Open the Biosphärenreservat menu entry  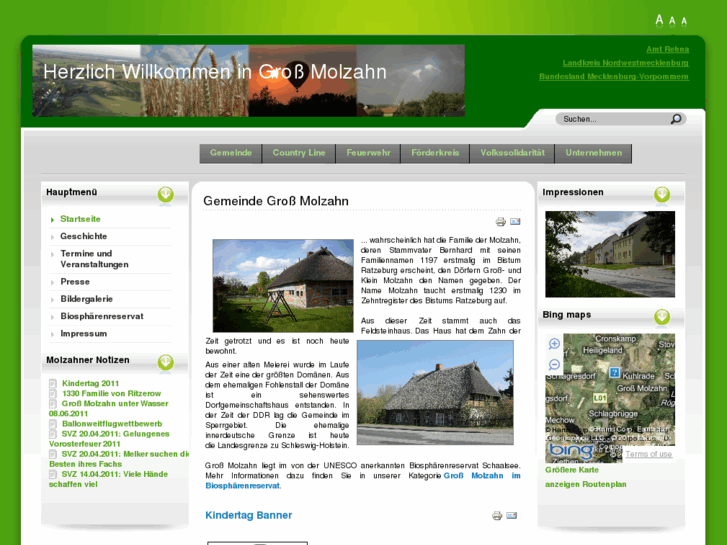[x=102, y=316]
